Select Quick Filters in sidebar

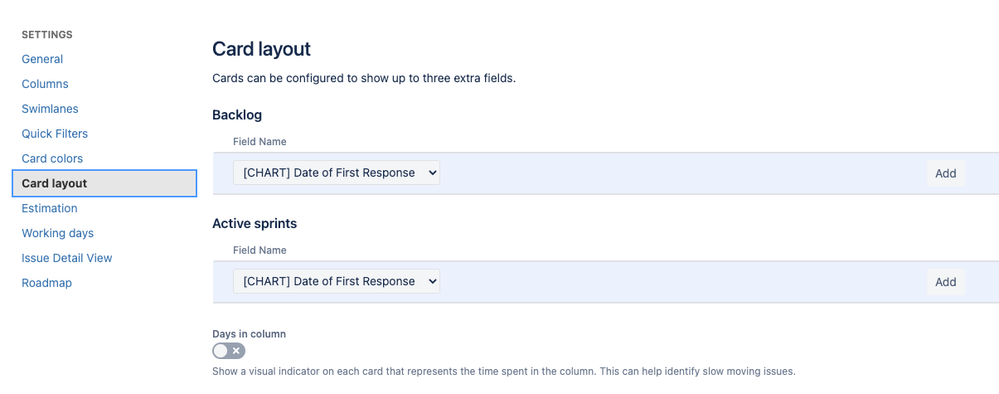(x=55, y=134)
